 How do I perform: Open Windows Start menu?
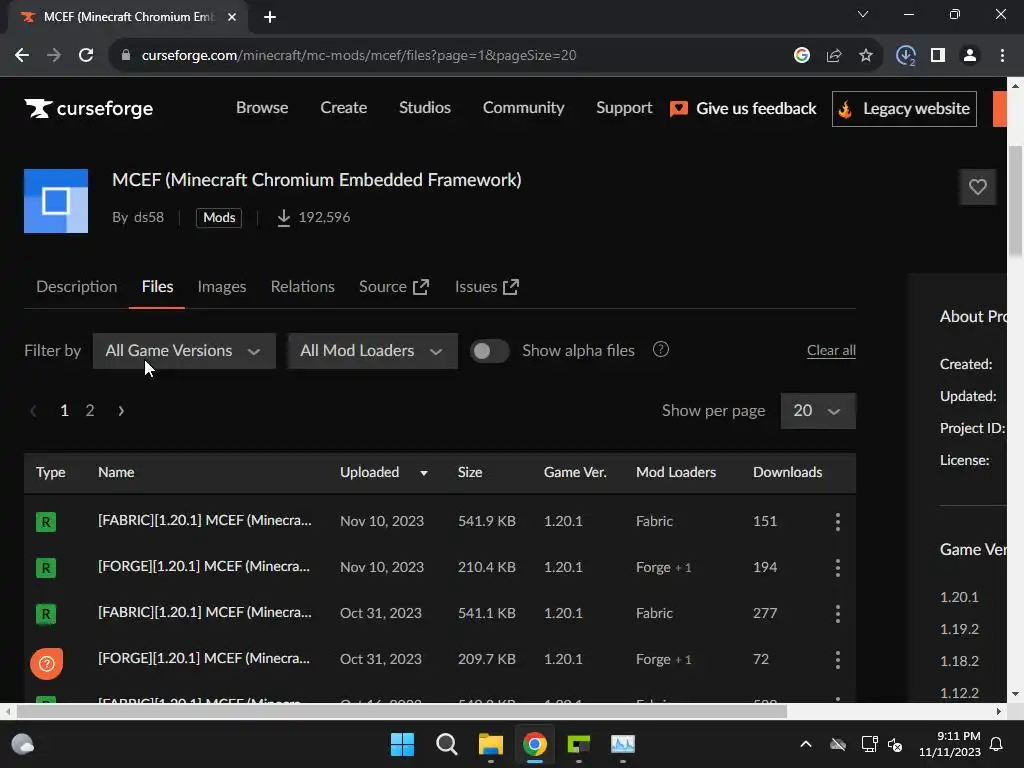coord(402,744)
